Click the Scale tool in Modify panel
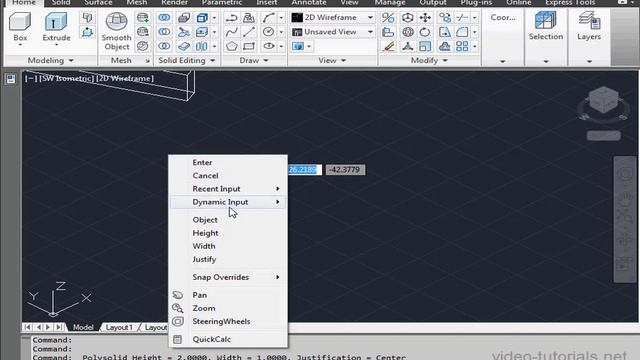Viewport: 640px width, 360px height. point(425,46)
